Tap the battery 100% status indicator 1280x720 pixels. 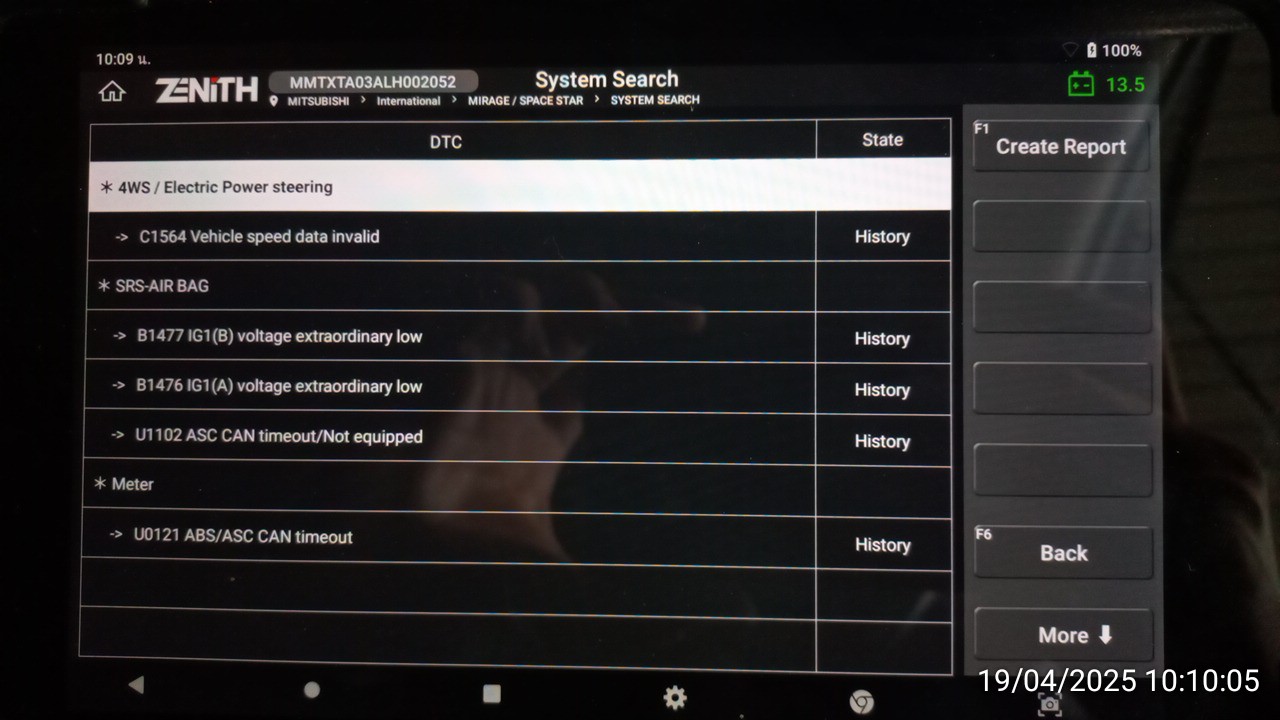pos(1113,50)
